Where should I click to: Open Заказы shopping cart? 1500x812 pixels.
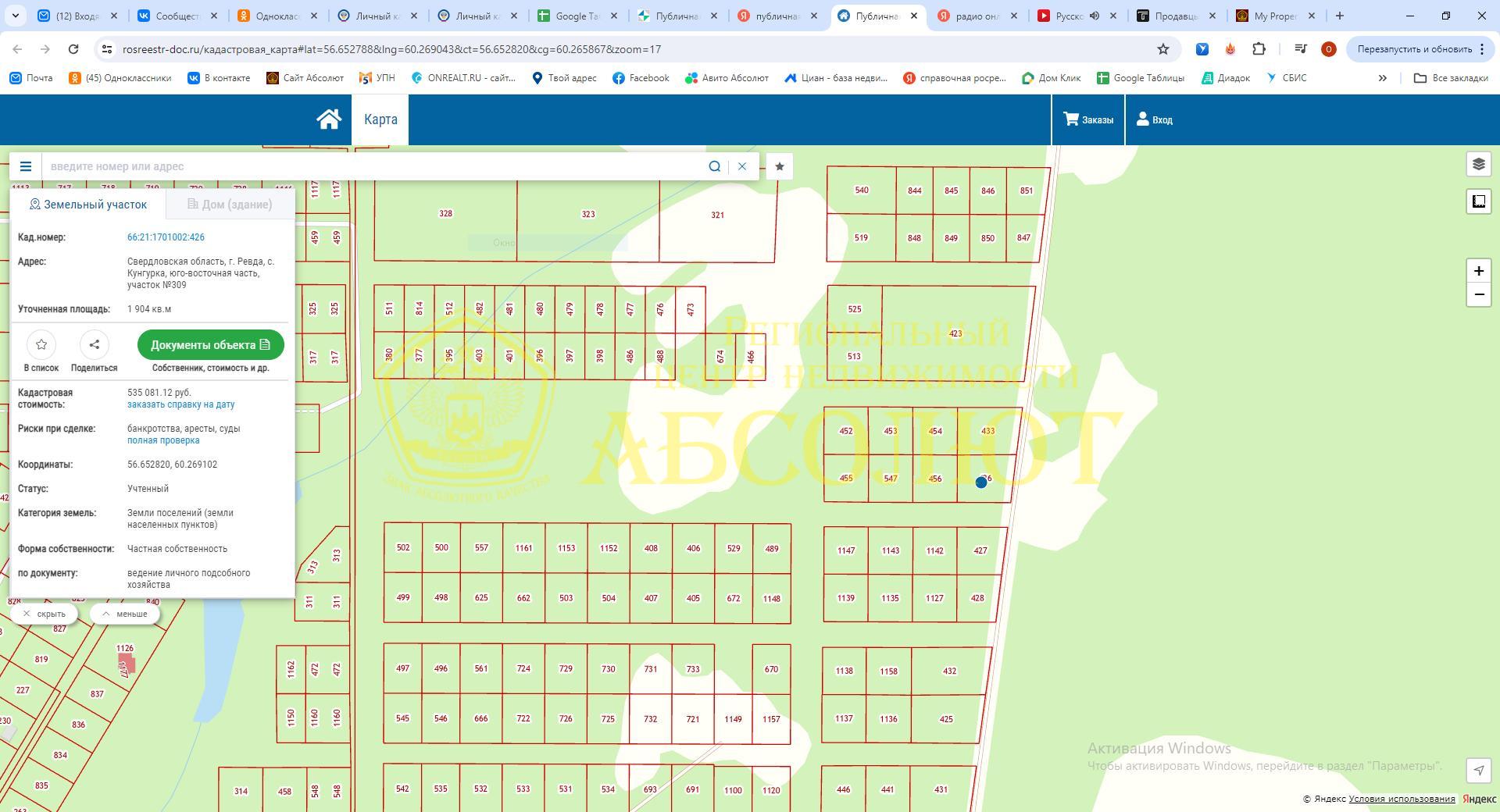click(x=1088, y=119)
